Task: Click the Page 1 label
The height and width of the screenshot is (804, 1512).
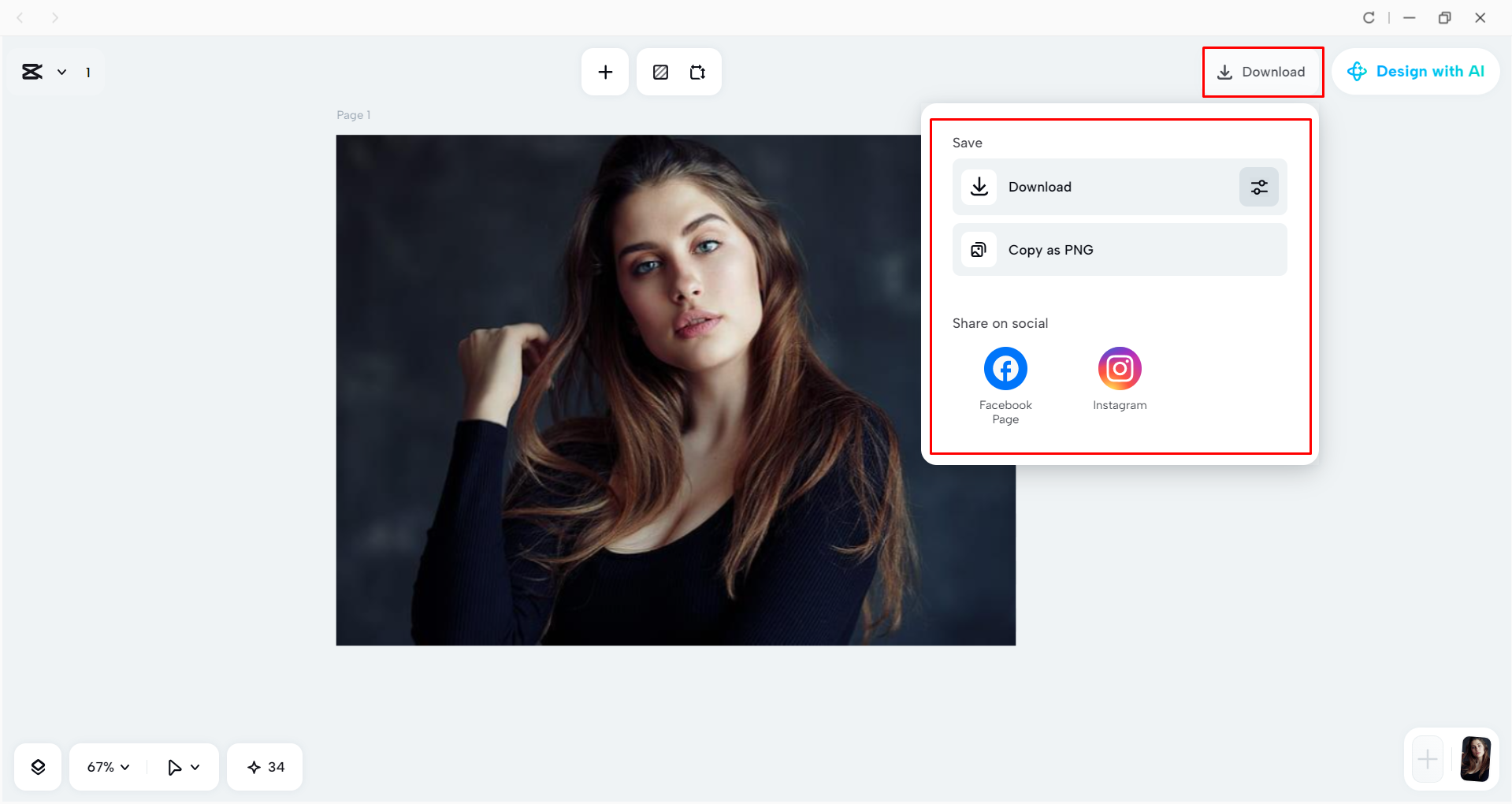Action: tap(353, 115)
